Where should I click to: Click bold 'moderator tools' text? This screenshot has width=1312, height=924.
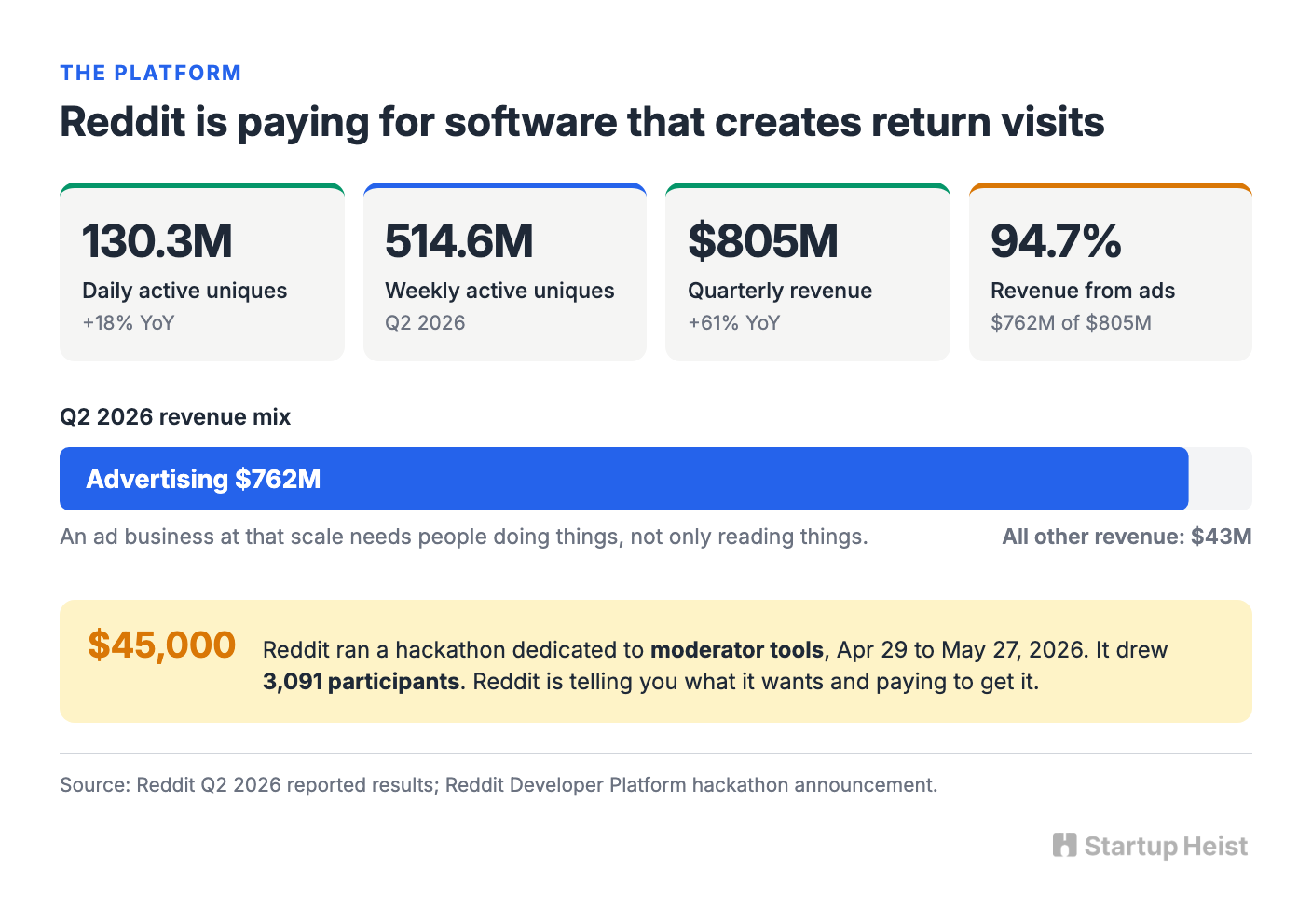tap(737, 649)
